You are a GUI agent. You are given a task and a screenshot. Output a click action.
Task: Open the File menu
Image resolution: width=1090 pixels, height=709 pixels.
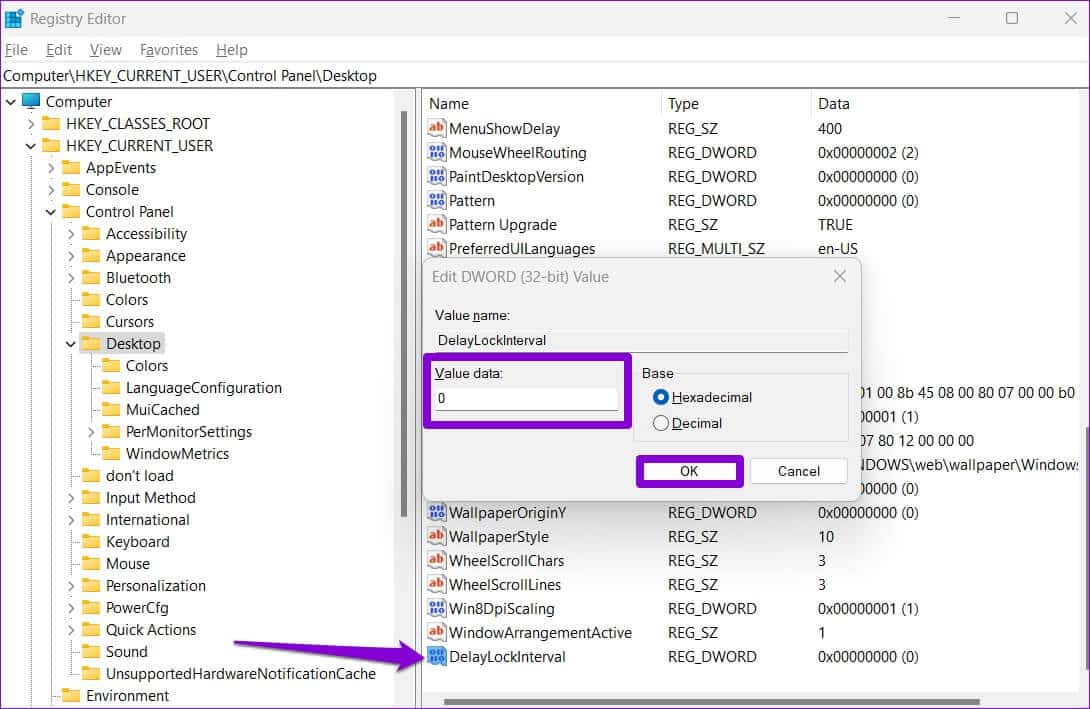[16, 50]
